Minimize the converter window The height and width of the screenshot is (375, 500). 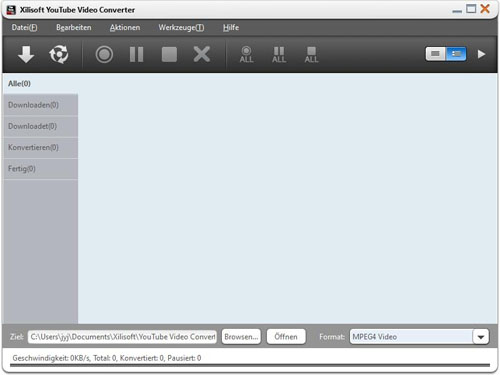tap(457, 11)
